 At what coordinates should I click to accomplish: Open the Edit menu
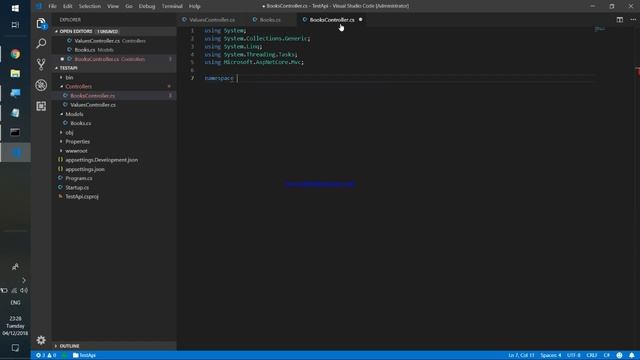(x=67, y=6)
